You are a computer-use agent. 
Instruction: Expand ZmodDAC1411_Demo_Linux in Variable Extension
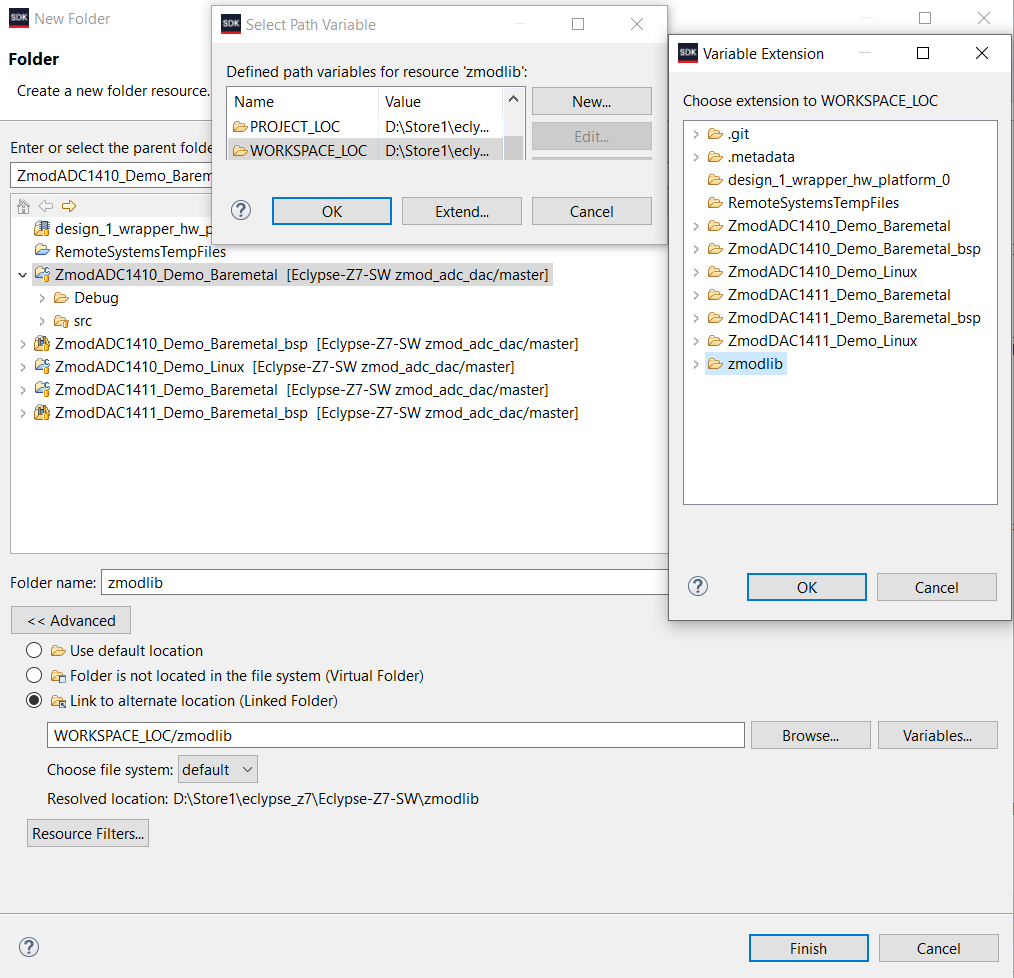pos(696,341)
